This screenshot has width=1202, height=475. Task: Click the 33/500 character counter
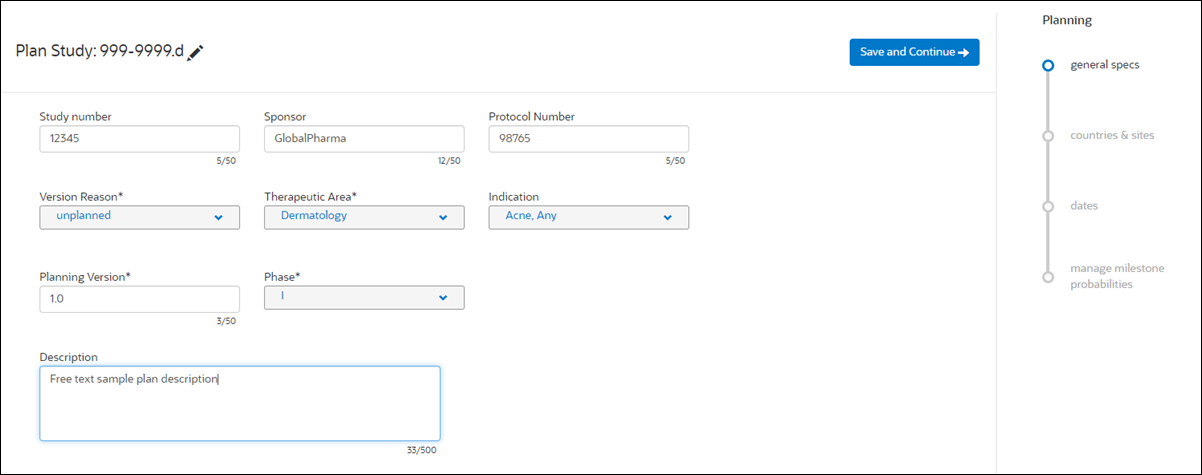[423, 450]
